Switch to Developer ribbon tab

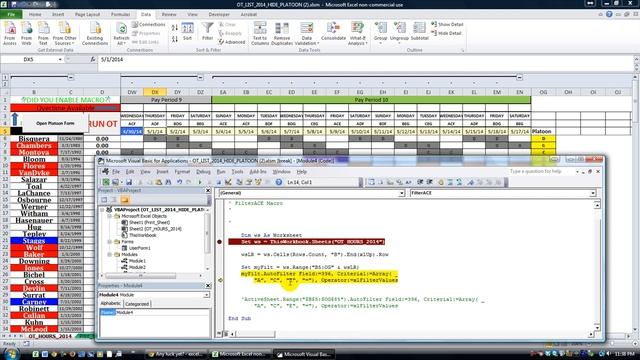219,14
